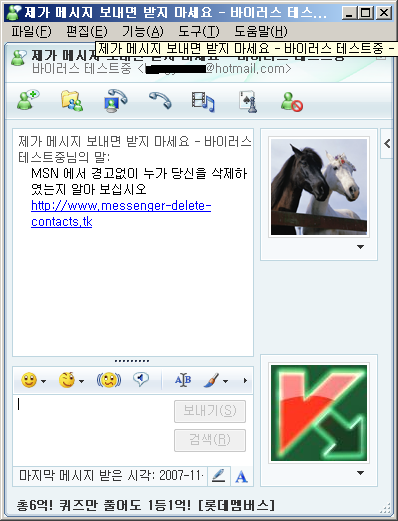Click the voice clip speech bubble icon
Viewport: 398px width, 521px height.
pyautogui.click(x=141, y=379)
